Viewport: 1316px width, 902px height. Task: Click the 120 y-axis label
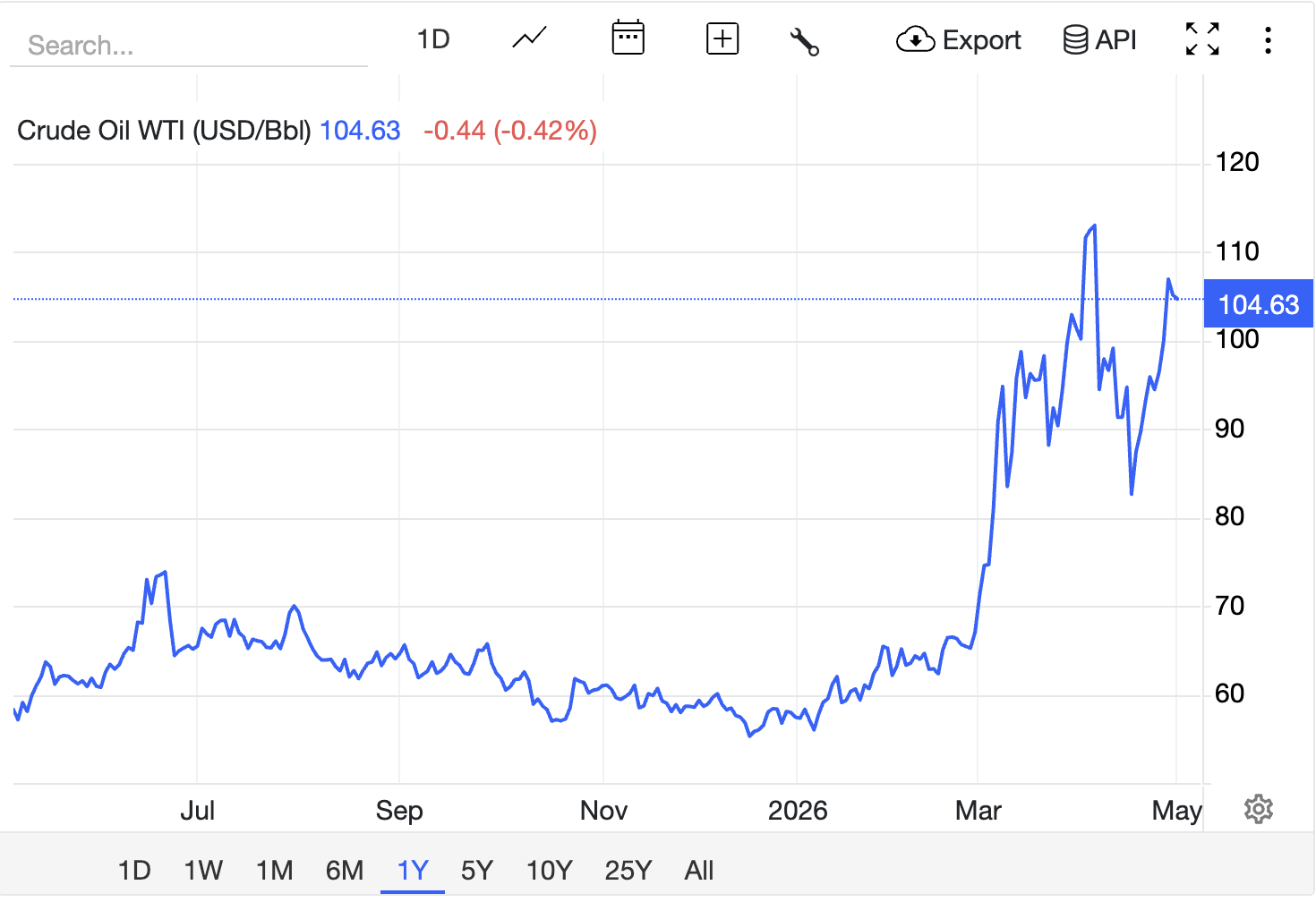pyautogui.click(x=1237, y=162)
